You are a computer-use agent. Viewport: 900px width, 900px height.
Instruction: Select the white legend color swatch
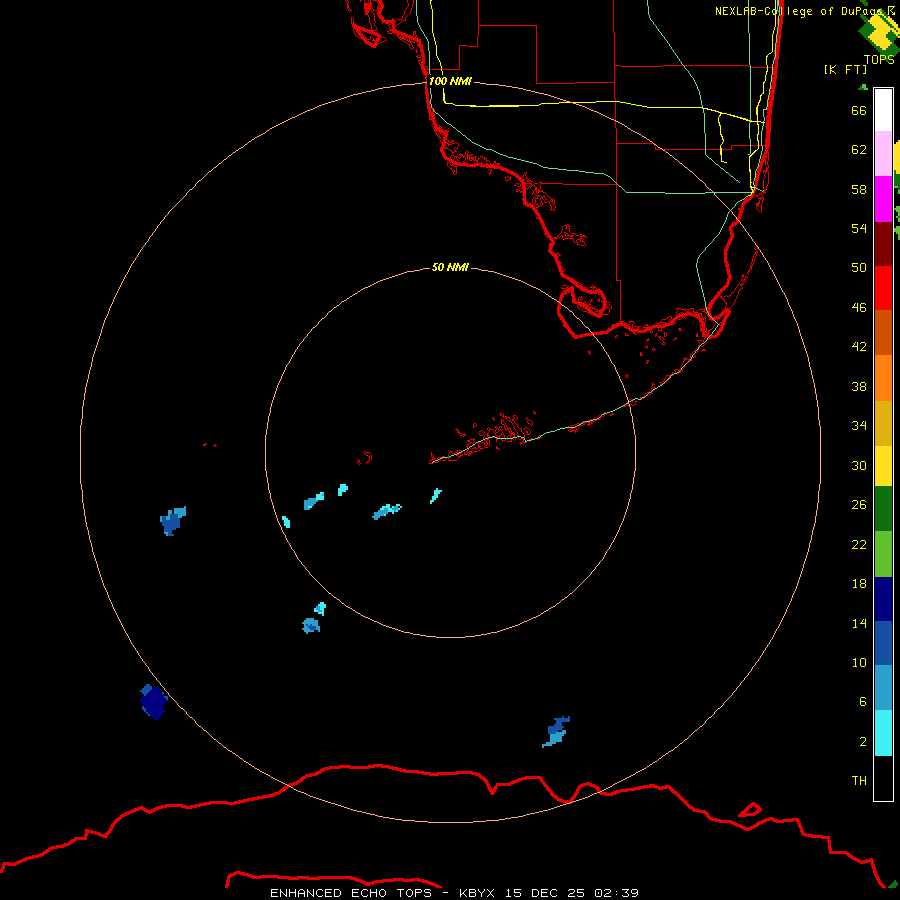coord(883,110)
